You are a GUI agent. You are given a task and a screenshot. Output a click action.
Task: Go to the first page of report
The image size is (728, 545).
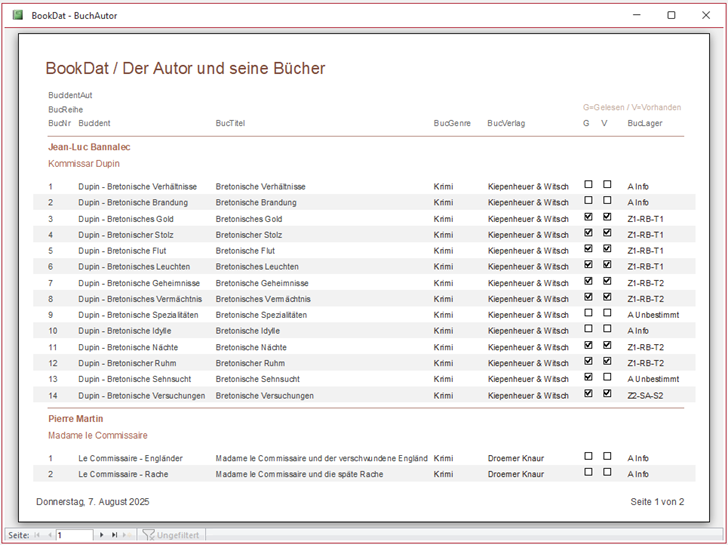[37, 535]
